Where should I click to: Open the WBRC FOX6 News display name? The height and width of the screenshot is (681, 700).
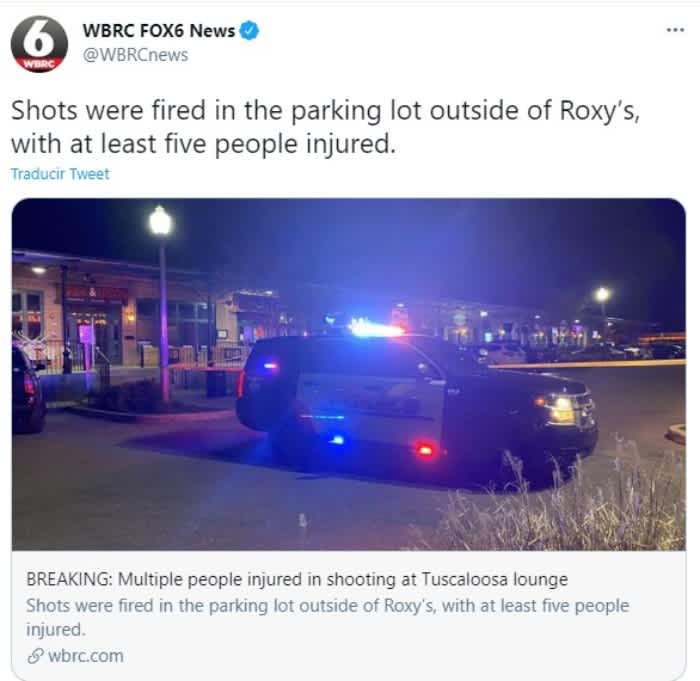(x=158, y=30)
